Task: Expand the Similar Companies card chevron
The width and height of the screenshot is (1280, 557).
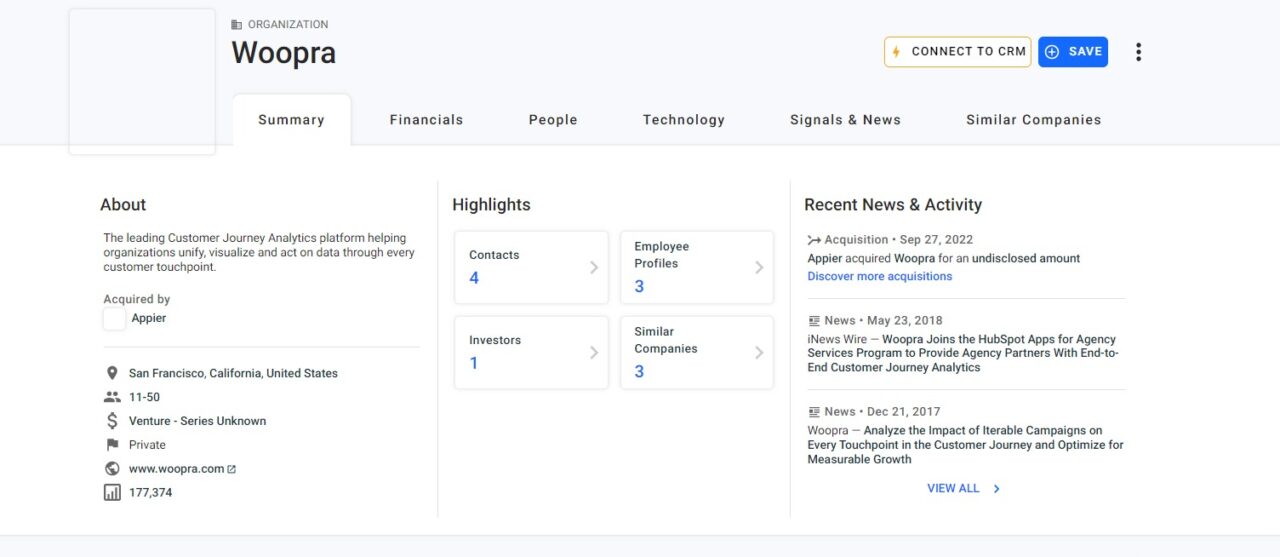Action: pos(759,353)
